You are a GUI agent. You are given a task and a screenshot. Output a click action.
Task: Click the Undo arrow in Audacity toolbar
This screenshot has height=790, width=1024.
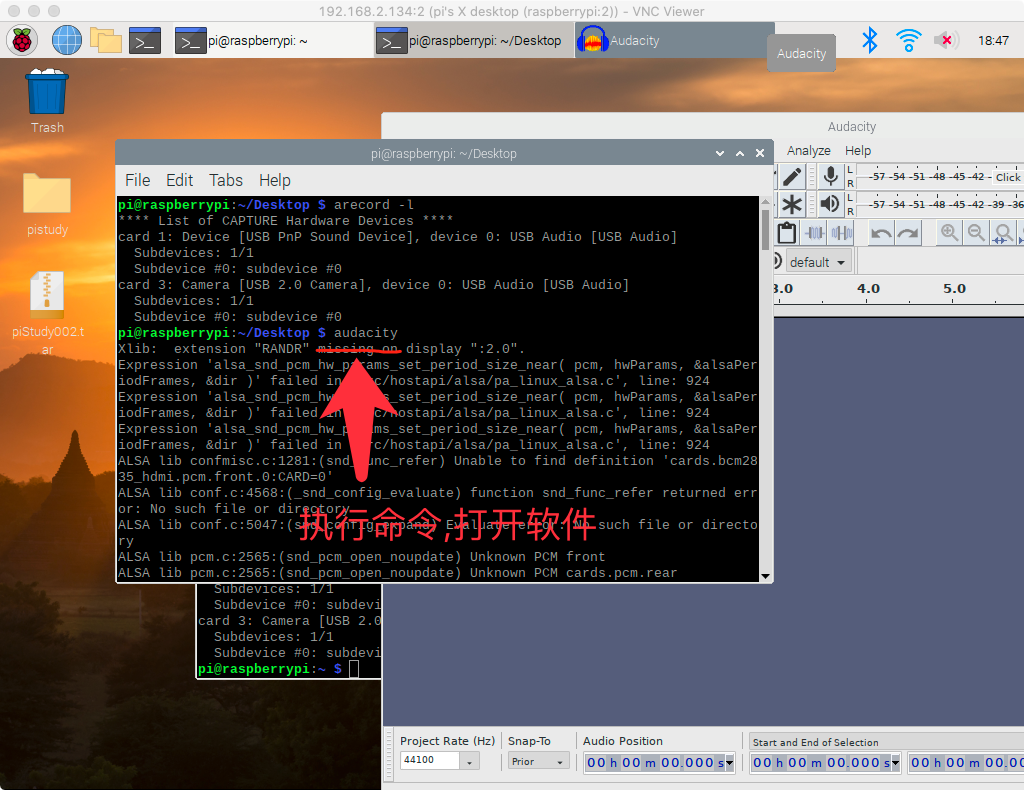coord(881,232)
